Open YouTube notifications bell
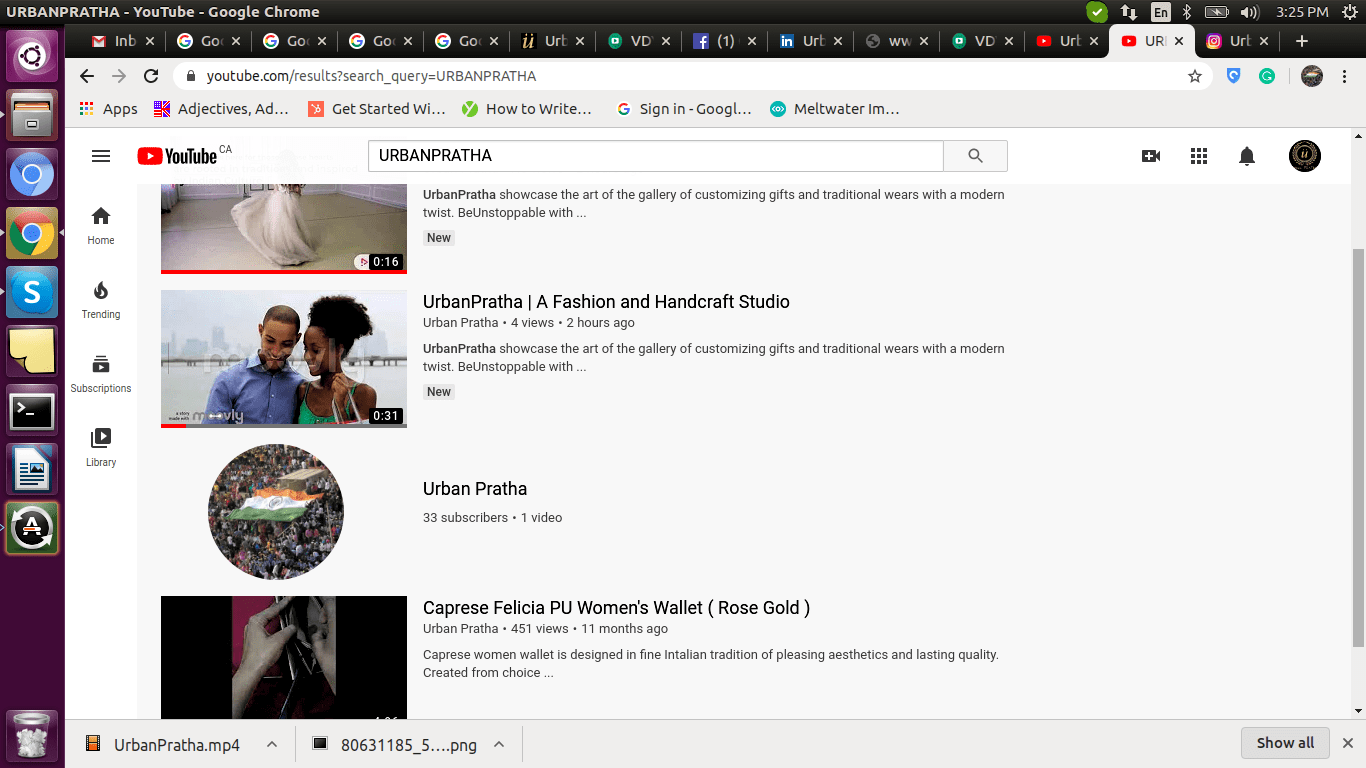This screenshot has height=768, width=1366. [x=1247, y=156]
